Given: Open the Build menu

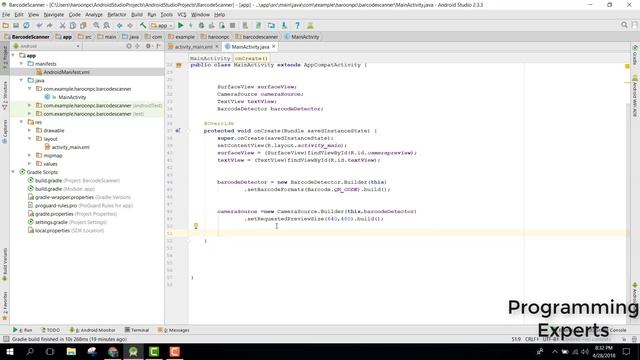Looking at the screenshot, I should tap(137, 15).
